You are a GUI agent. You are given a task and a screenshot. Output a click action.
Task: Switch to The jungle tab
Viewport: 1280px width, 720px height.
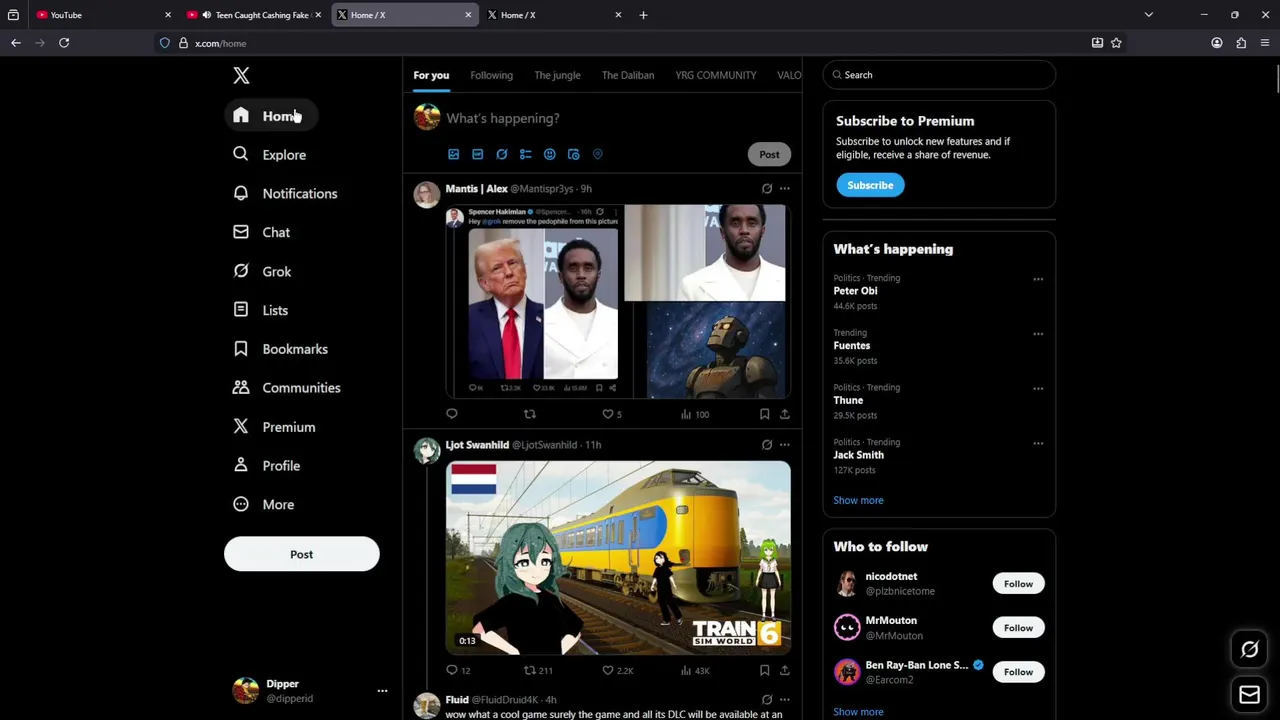(x=557, y=75)
